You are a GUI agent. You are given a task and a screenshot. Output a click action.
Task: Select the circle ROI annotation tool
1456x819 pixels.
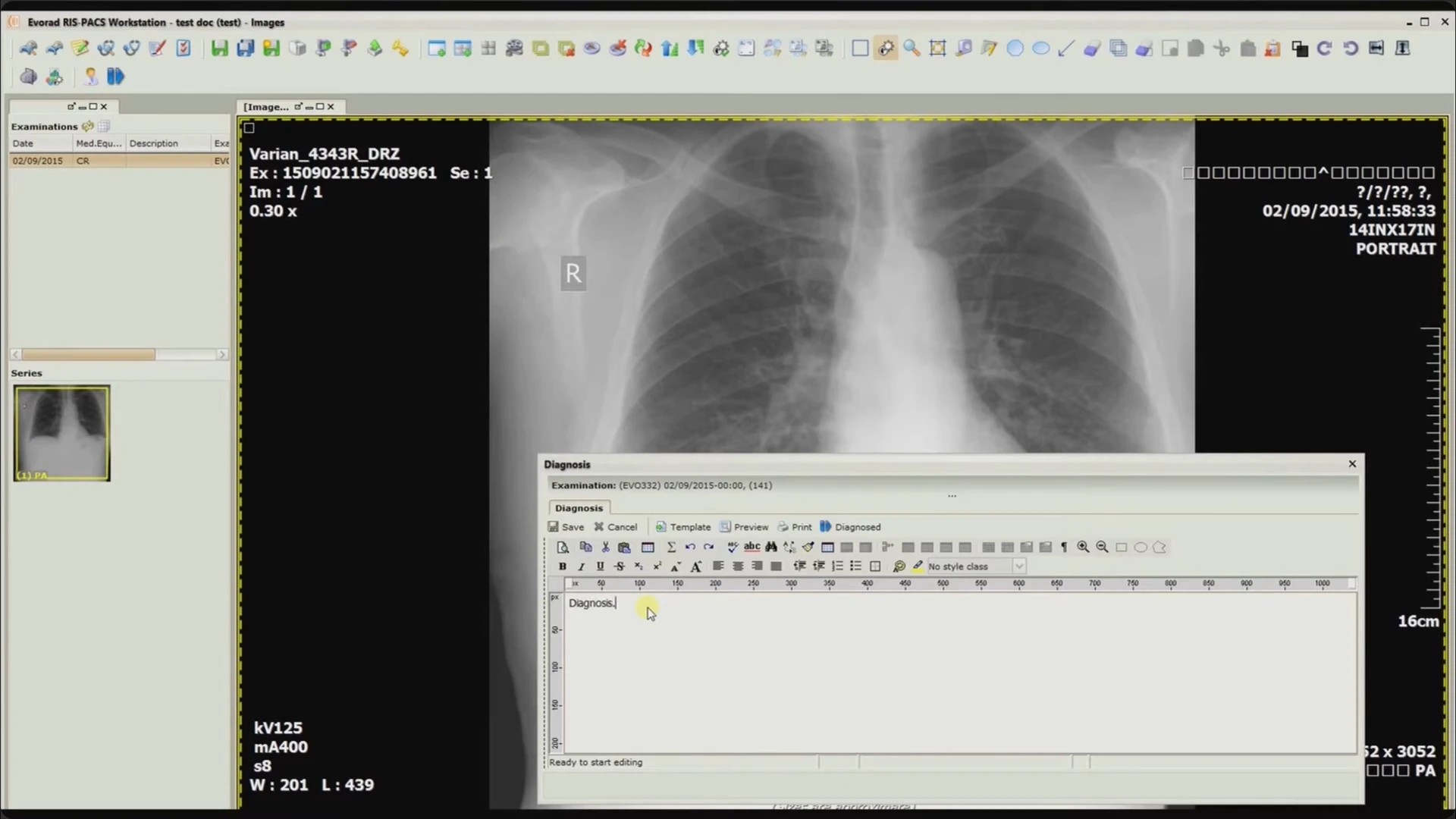[x=1015, y=49]
